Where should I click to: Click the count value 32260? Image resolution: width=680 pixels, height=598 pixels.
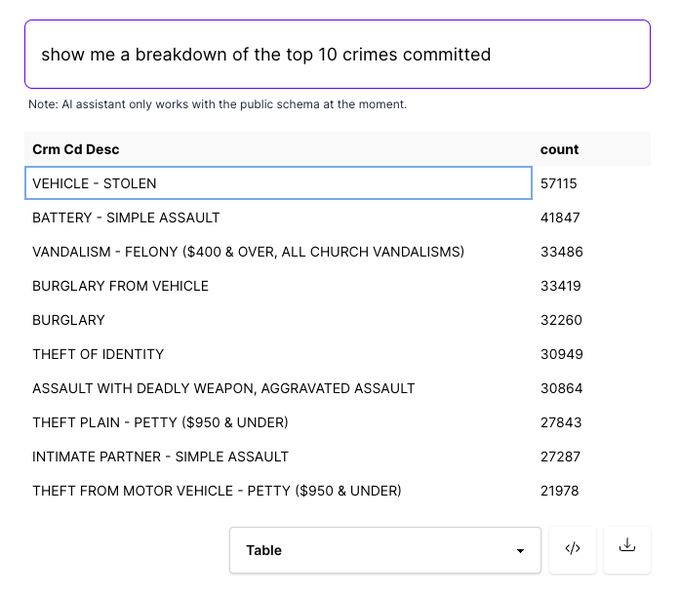pos(561,320)
